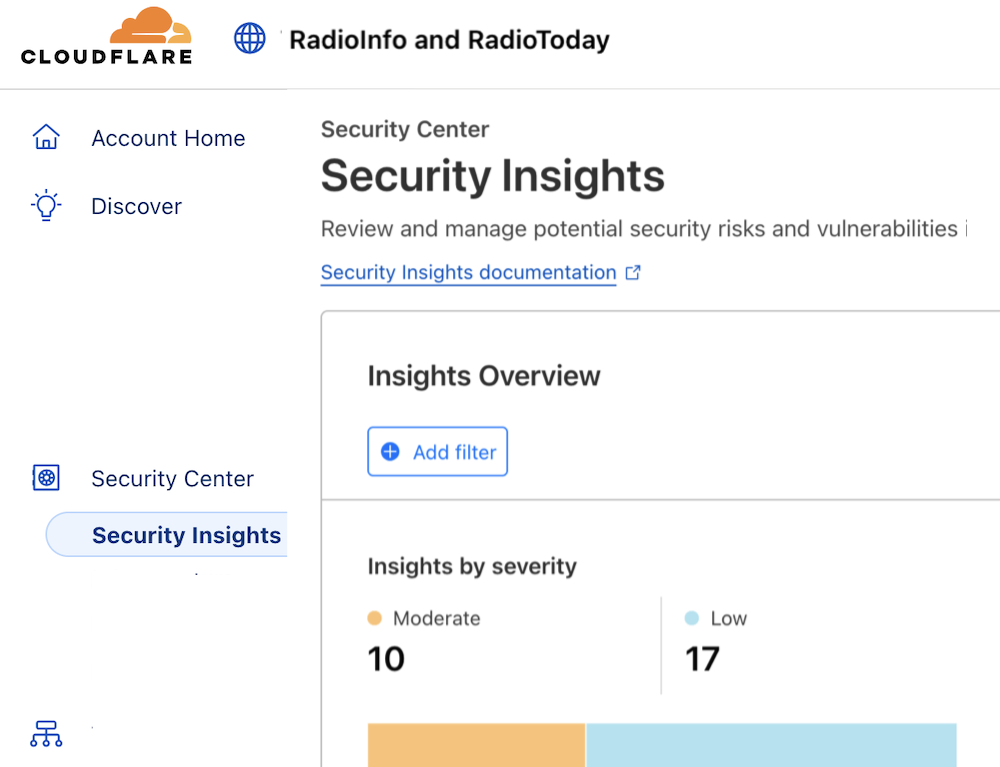The image size is (1000, 767).
Task: Click the external link icon on documentation link
Action: [x=633, y=271]
